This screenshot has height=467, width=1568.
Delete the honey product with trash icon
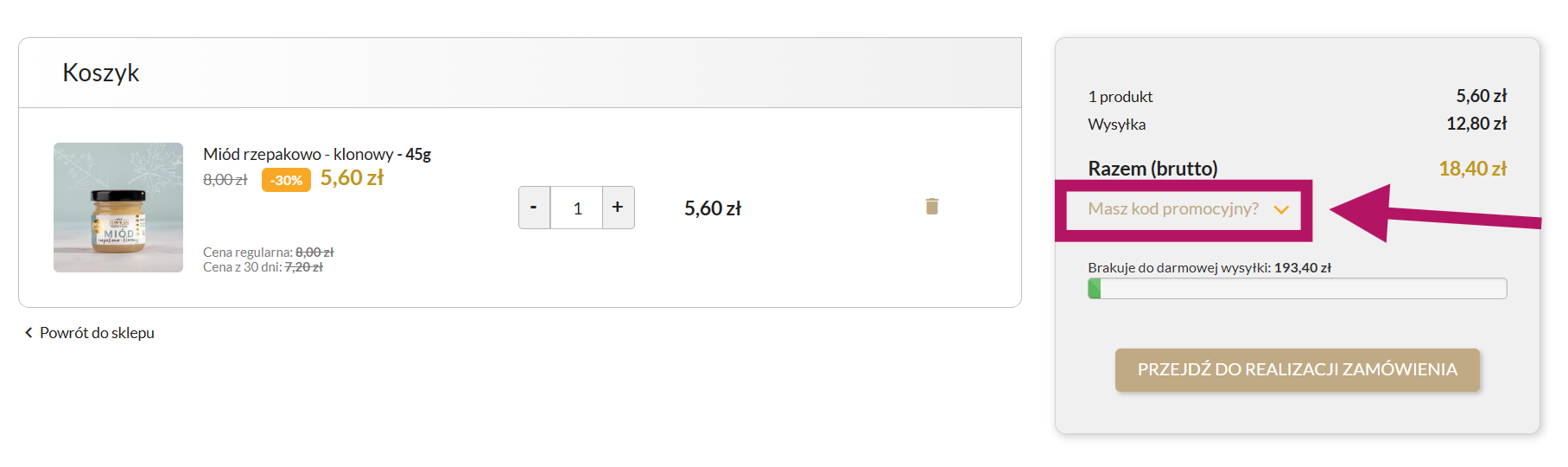click(x=931, y=207)
